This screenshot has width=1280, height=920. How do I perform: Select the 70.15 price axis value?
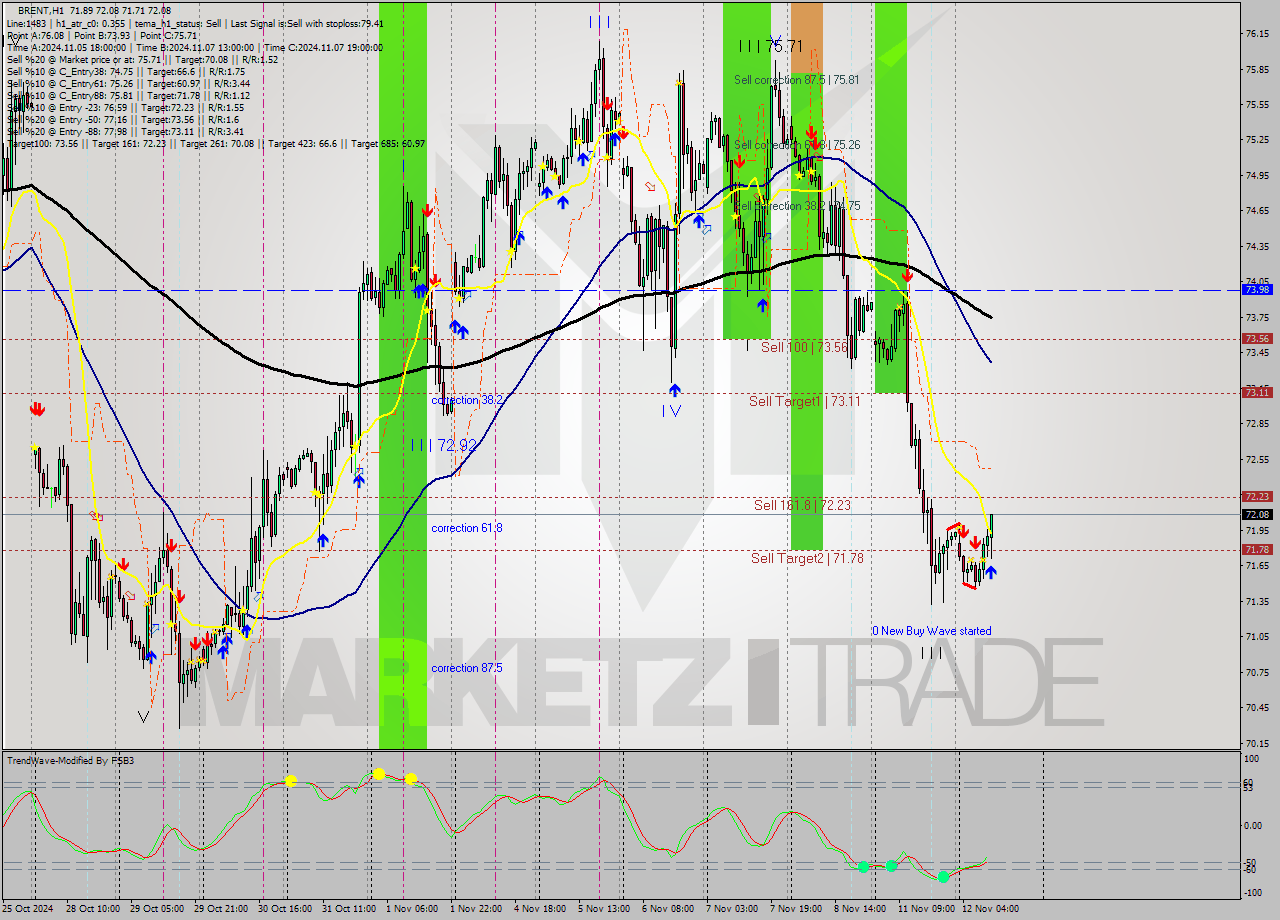click(1258, 743)
